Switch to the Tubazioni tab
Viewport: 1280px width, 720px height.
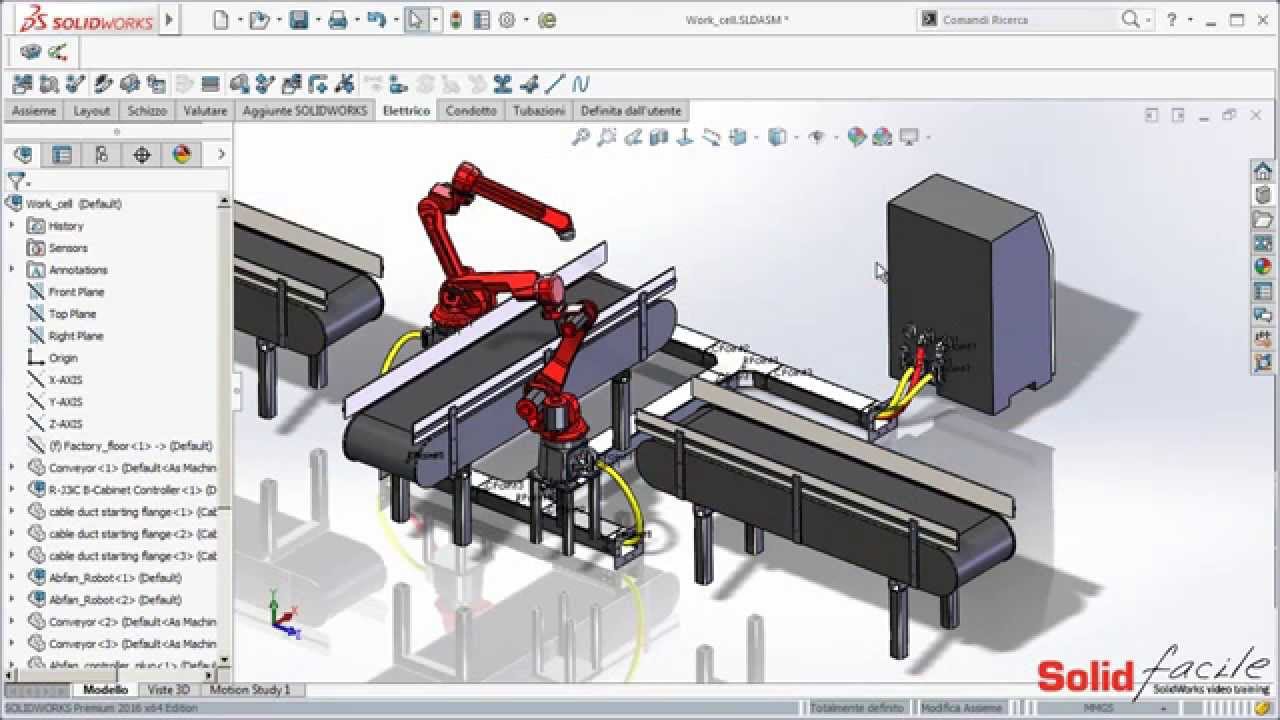coord(539,111)
